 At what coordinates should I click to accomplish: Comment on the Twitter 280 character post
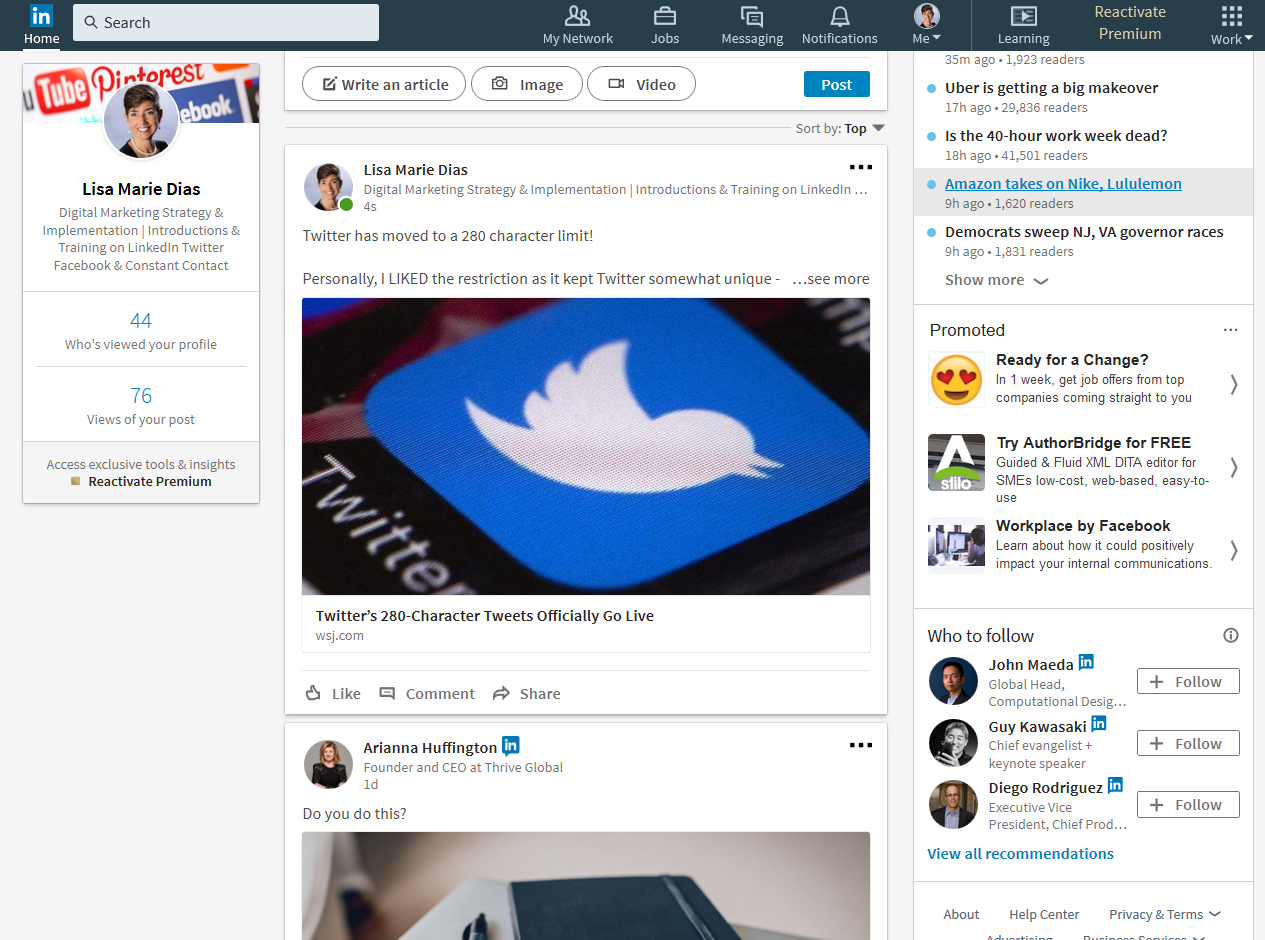click(427, 693)
